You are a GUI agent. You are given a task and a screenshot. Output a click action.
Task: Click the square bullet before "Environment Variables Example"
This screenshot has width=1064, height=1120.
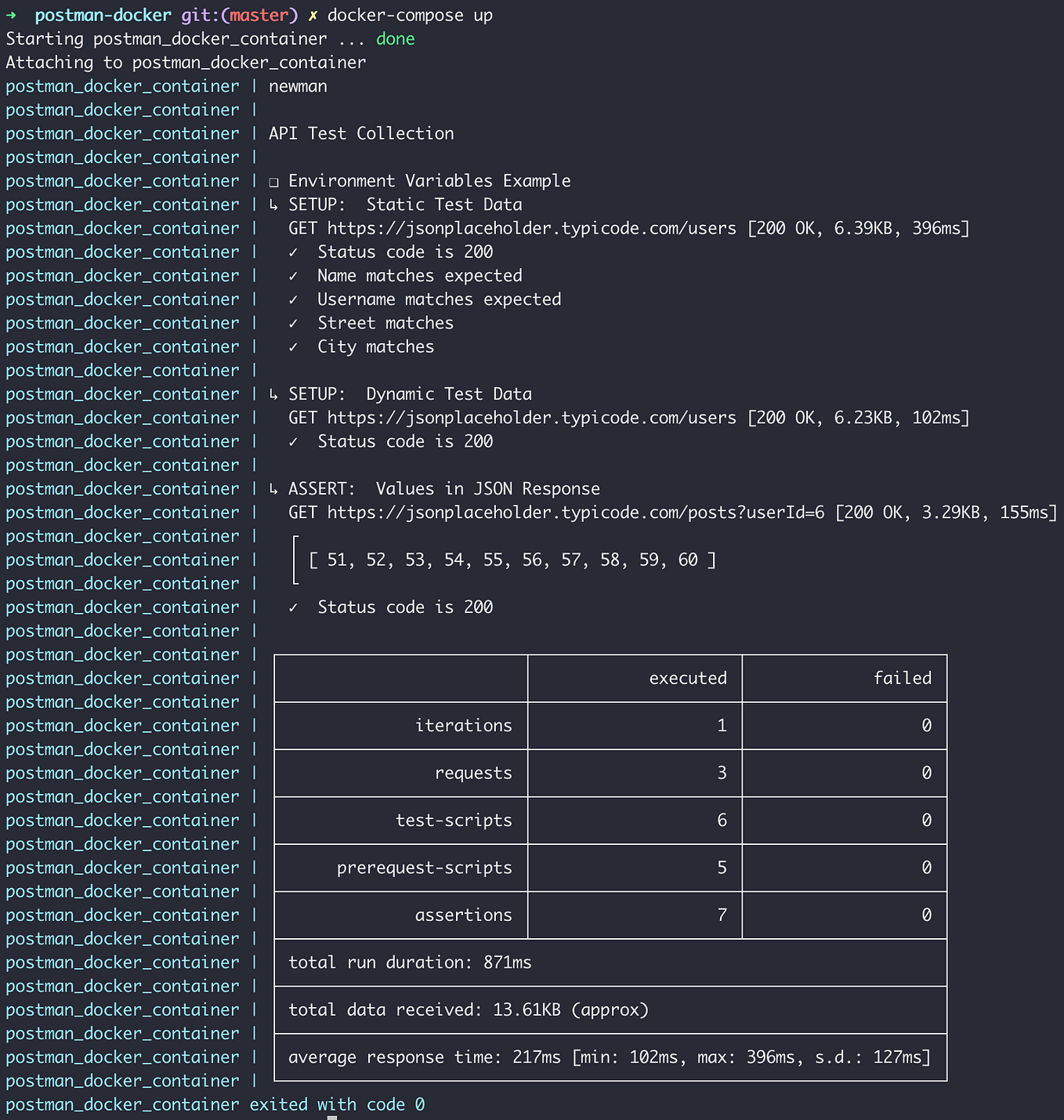tap(272, 181)
